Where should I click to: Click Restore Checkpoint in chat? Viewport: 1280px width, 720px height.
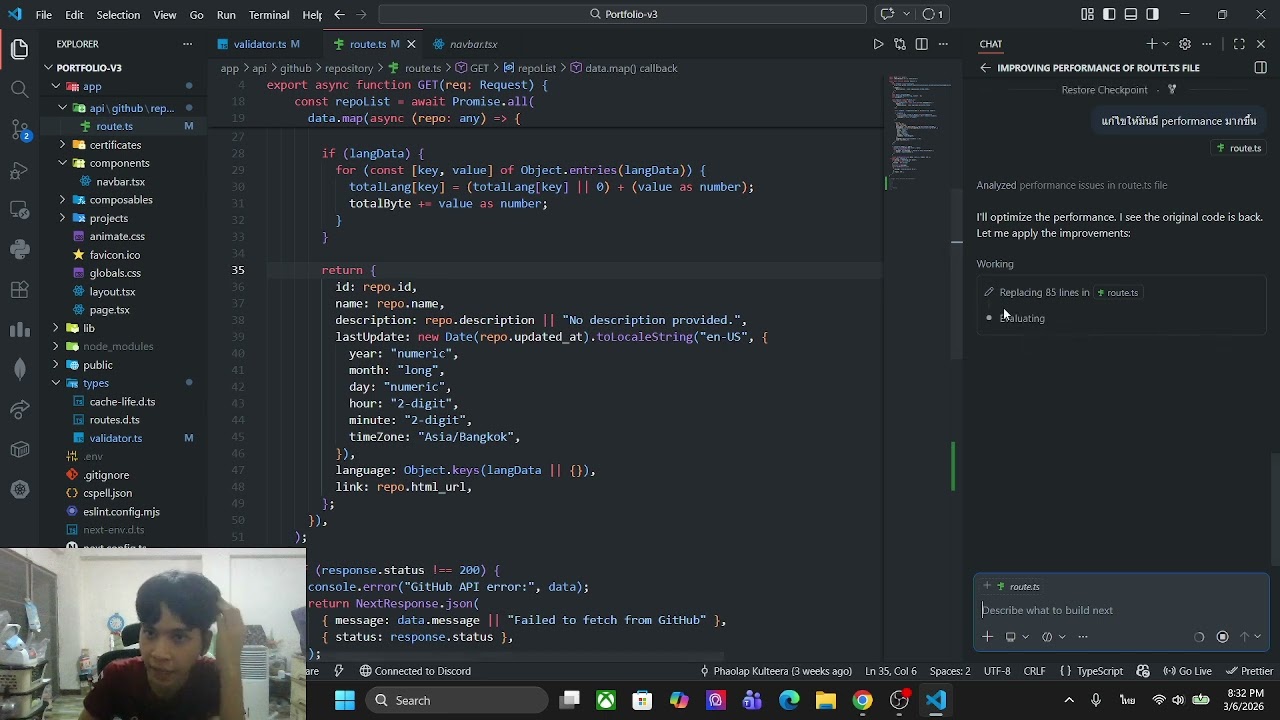[1104, 90]
